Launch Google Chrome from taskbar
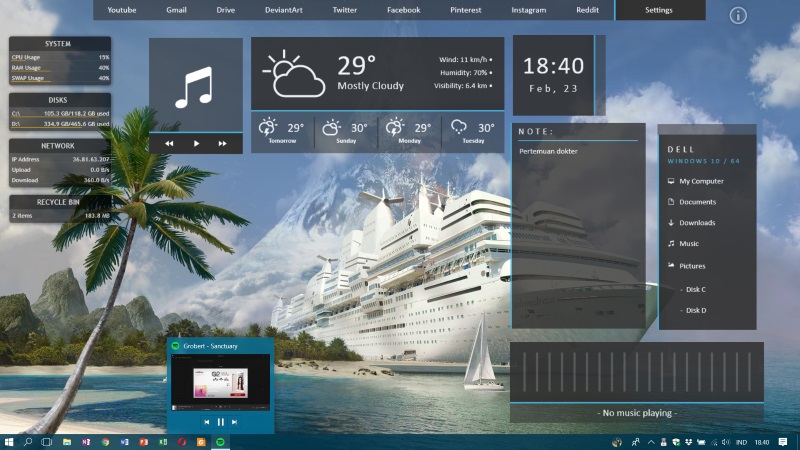 tap(105, 442)
